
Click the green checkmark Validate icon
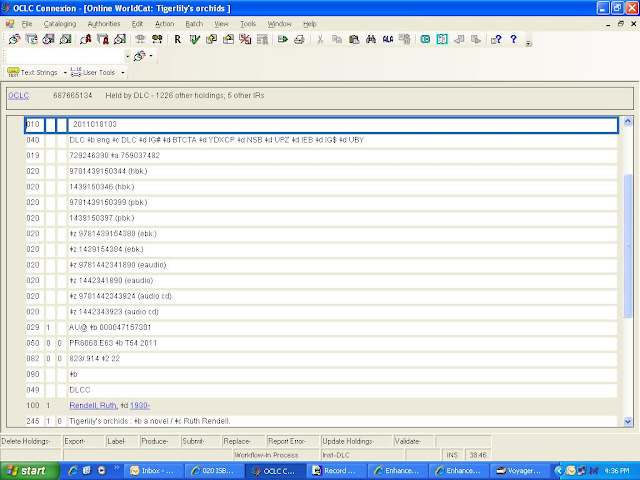(x=195, y=39)
